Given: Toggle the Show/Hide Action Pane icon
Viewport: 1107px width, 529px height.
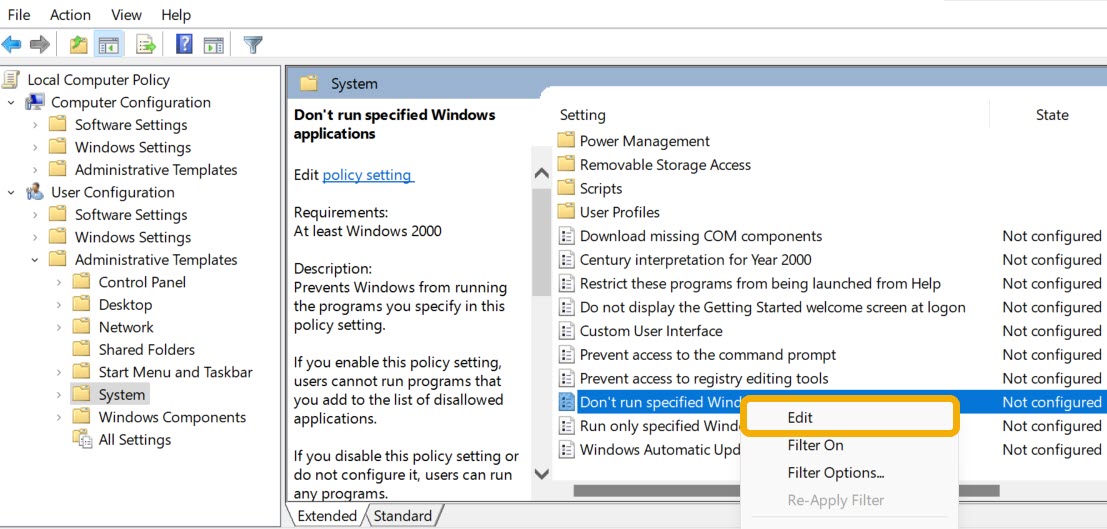Looking at the screenshot, I should pyautogui.click(x=213, y=45).
